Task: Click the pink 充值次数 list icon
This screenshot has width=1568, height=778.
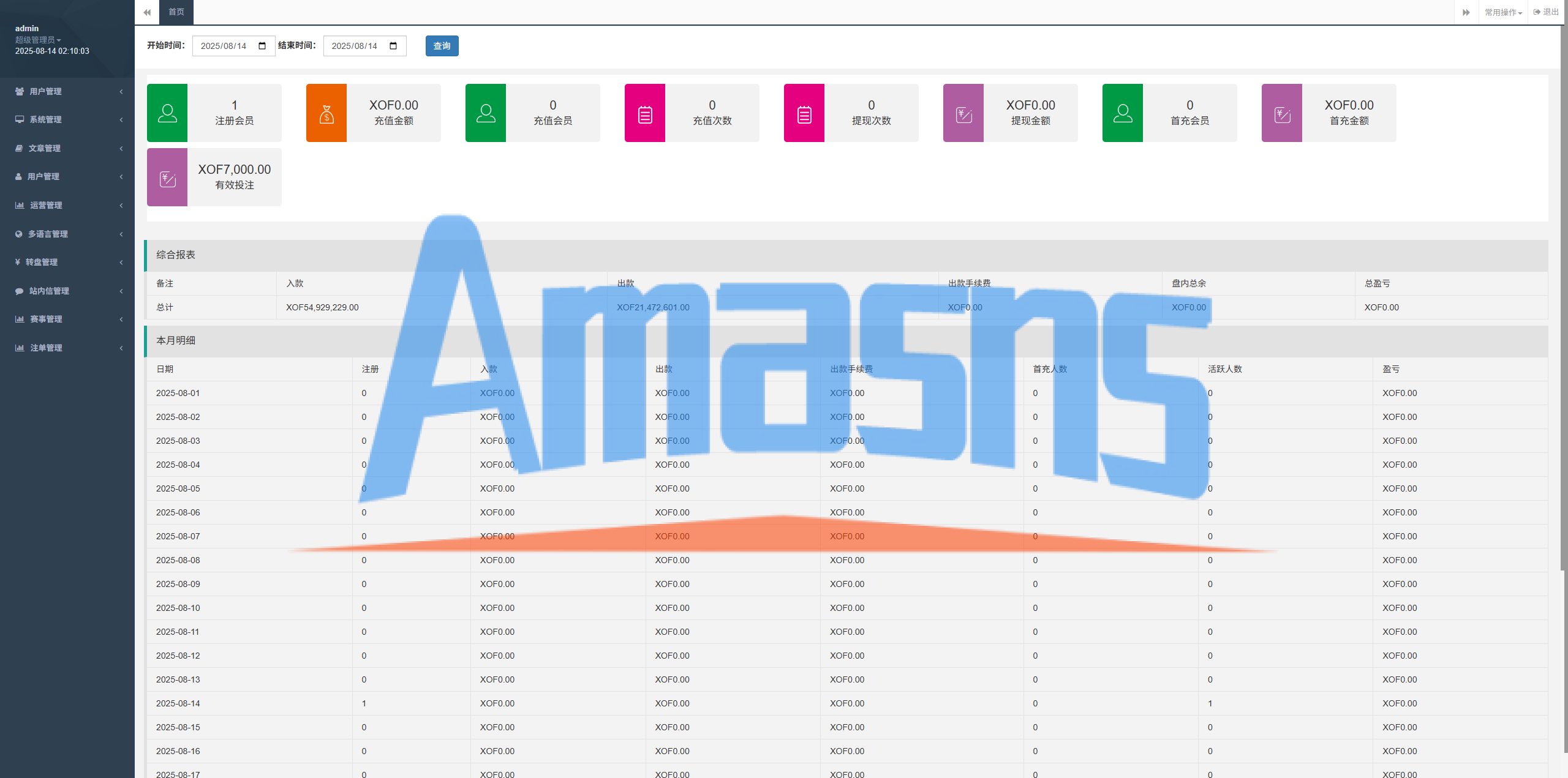Action: (x=645, y=113)
